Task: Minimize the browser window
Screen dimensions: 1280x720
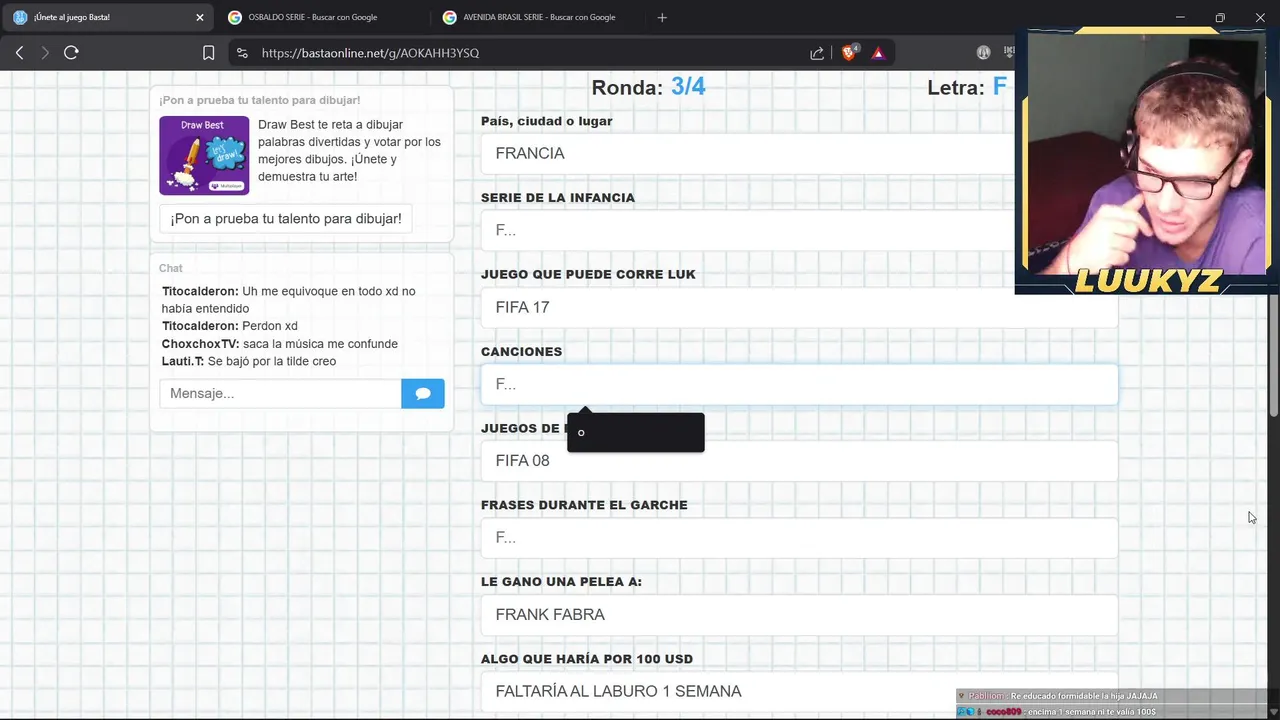Action: 1180,17
